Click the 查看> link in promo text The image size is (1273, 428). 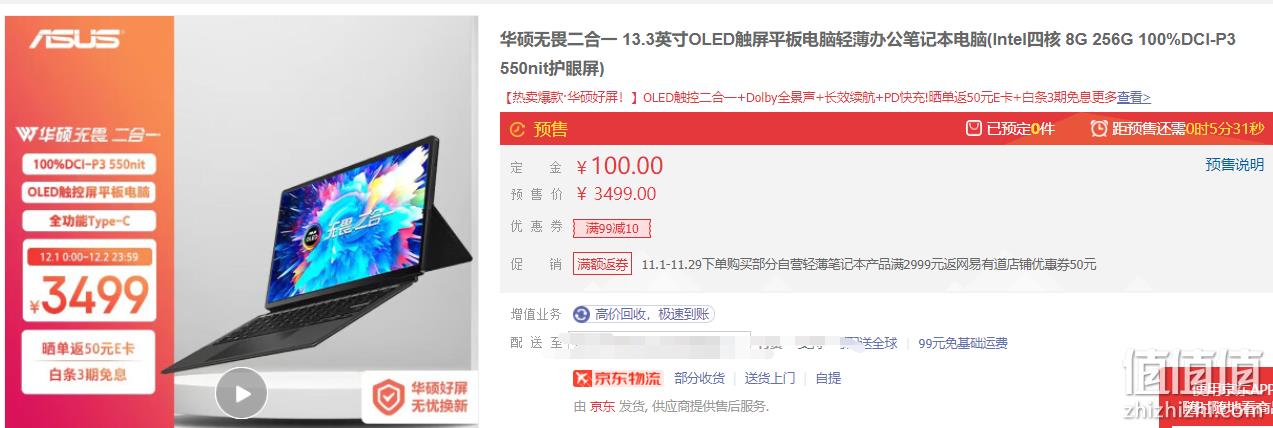pyautogui.click(x=1134, y=97)
